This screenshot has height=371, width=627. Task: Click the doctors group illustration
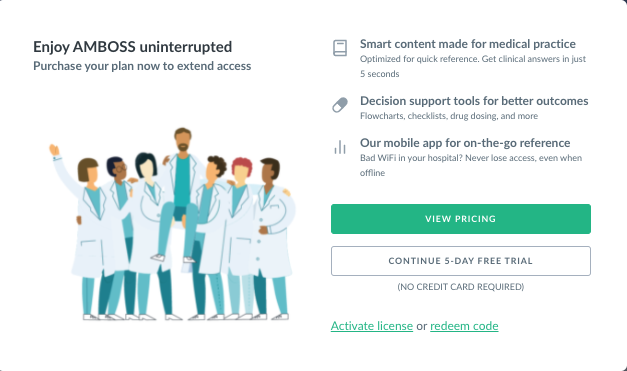(172, 224)
